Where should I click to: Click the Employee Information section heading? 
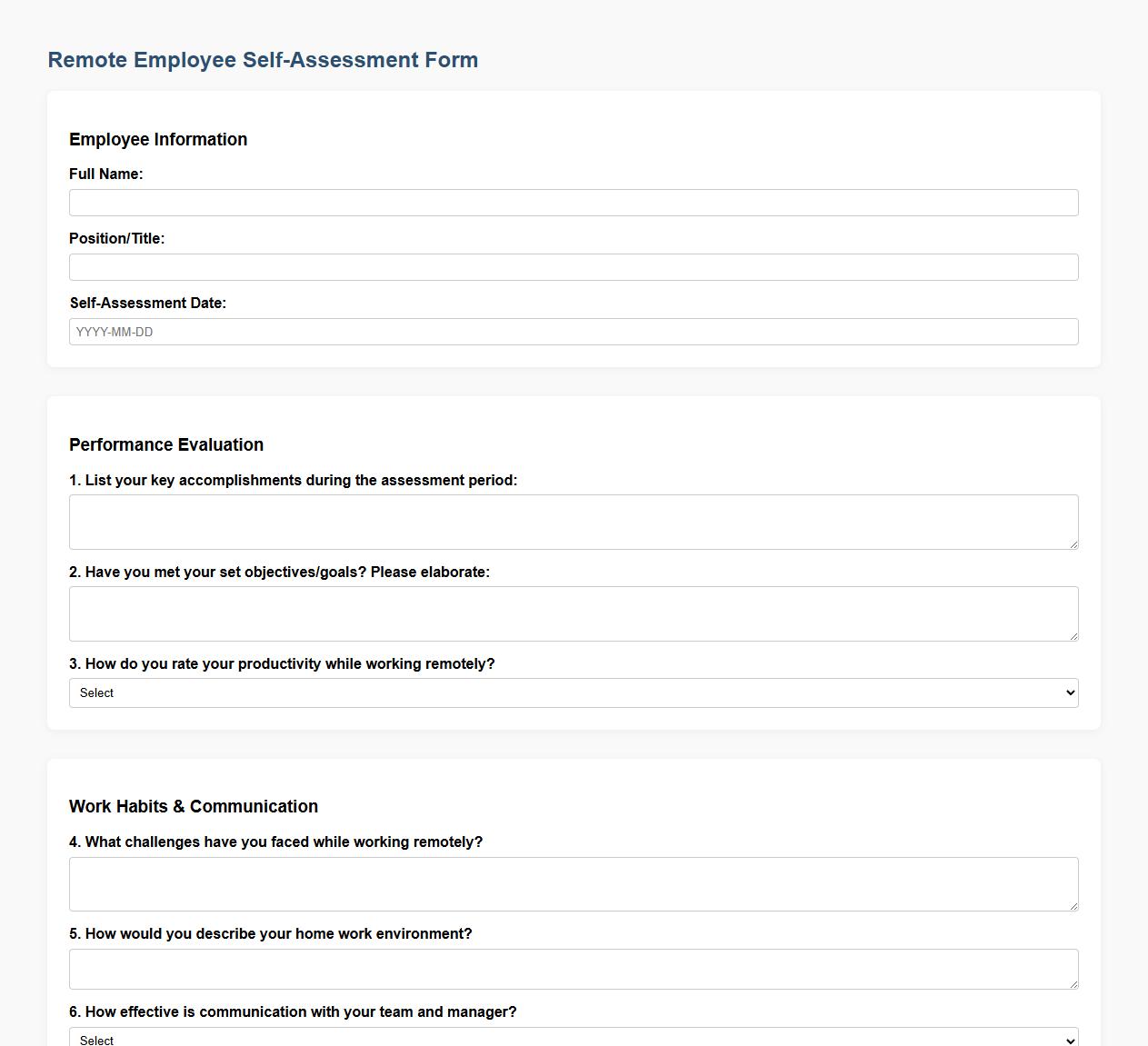click(x=158, y=139)
